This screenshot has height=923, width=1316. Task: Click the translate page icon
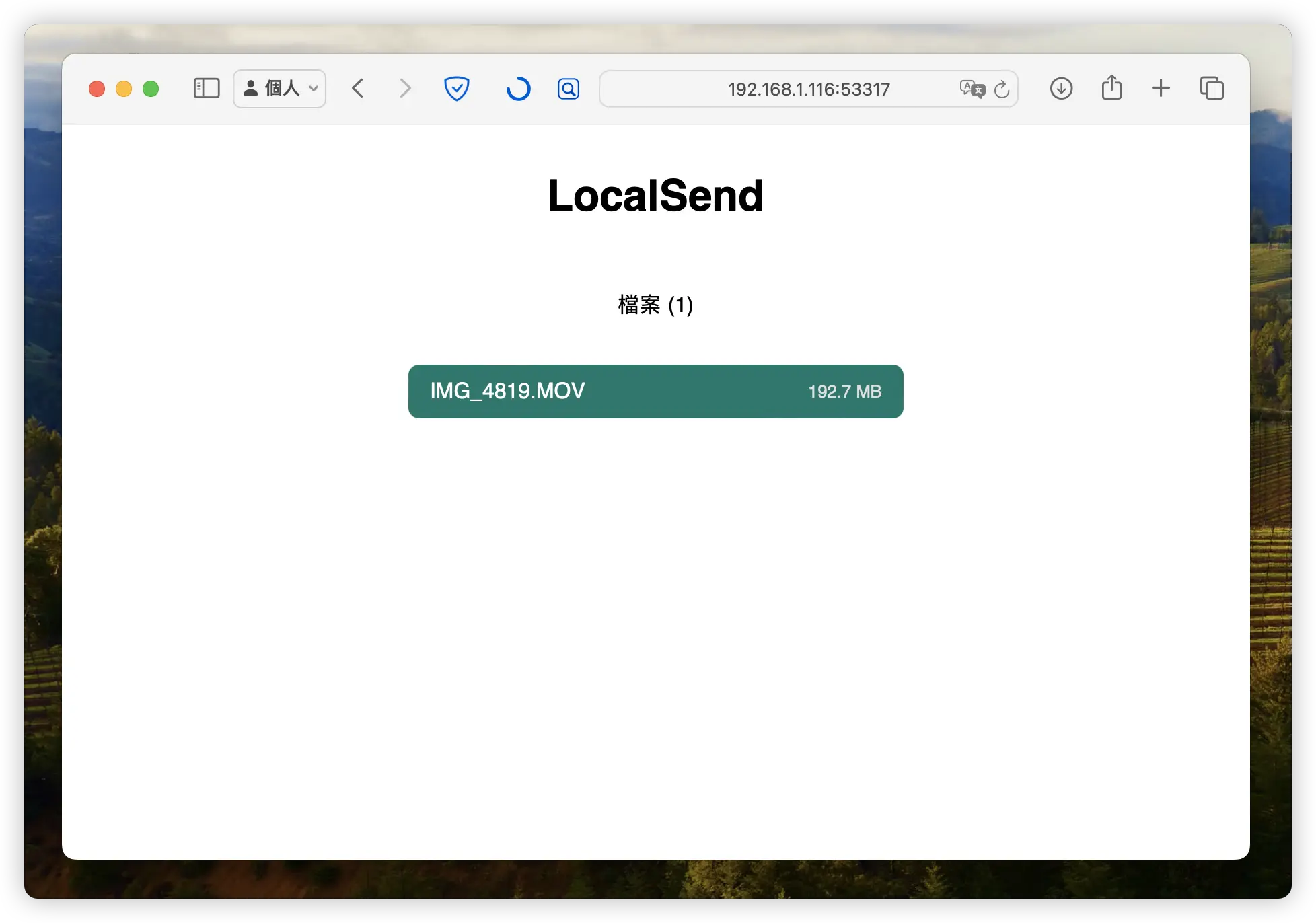coord(972,89)
